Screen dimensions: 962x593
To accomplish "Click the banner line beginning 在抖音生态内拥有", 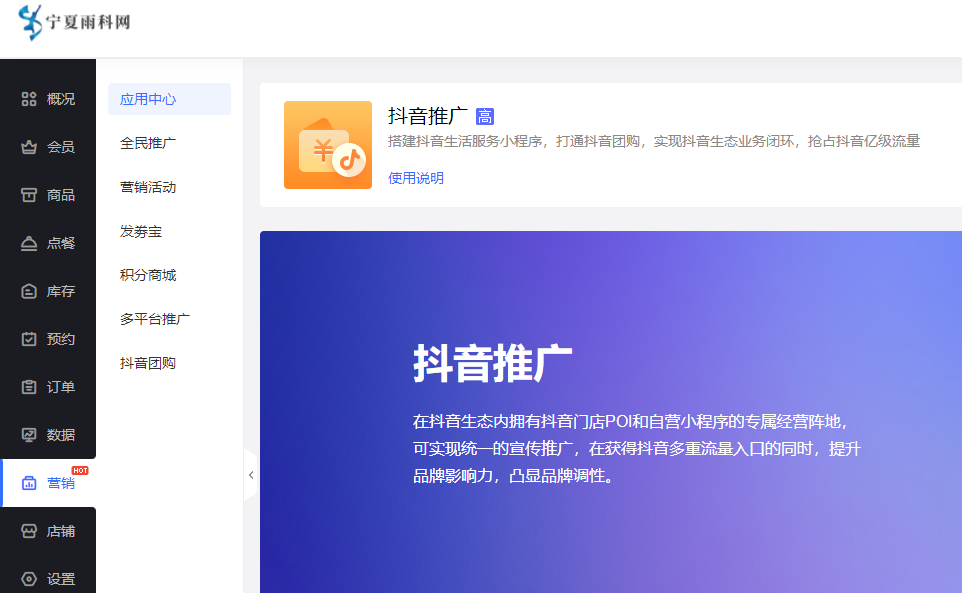I will [631, 422].
